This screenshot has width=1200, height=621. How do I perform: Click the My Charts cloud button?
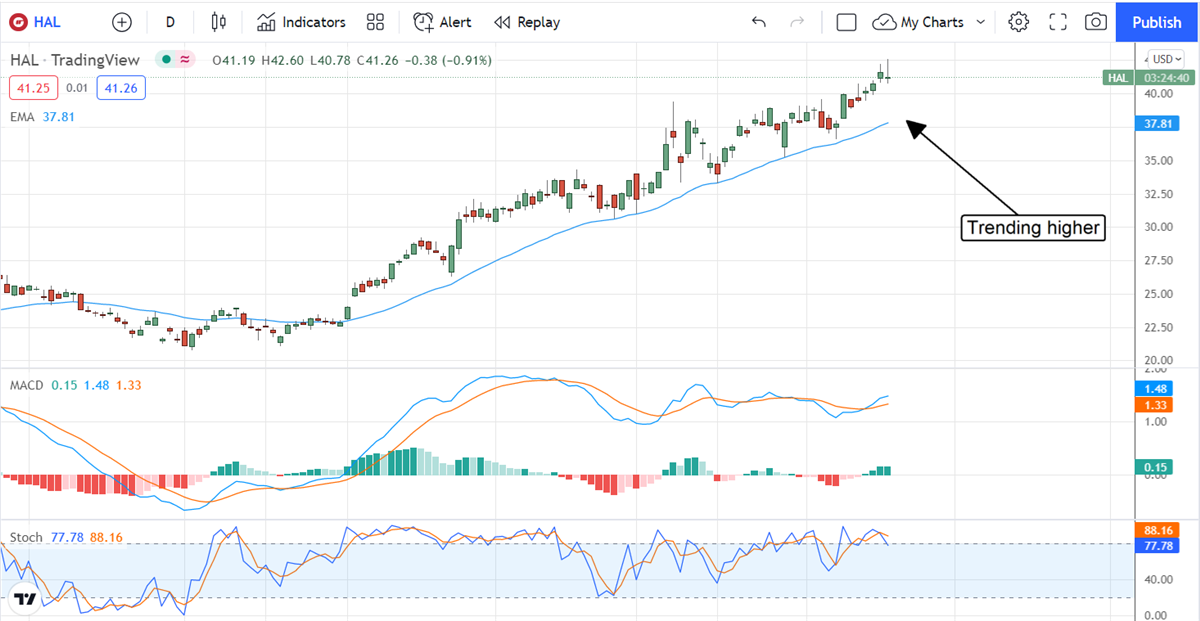point(919,22)
